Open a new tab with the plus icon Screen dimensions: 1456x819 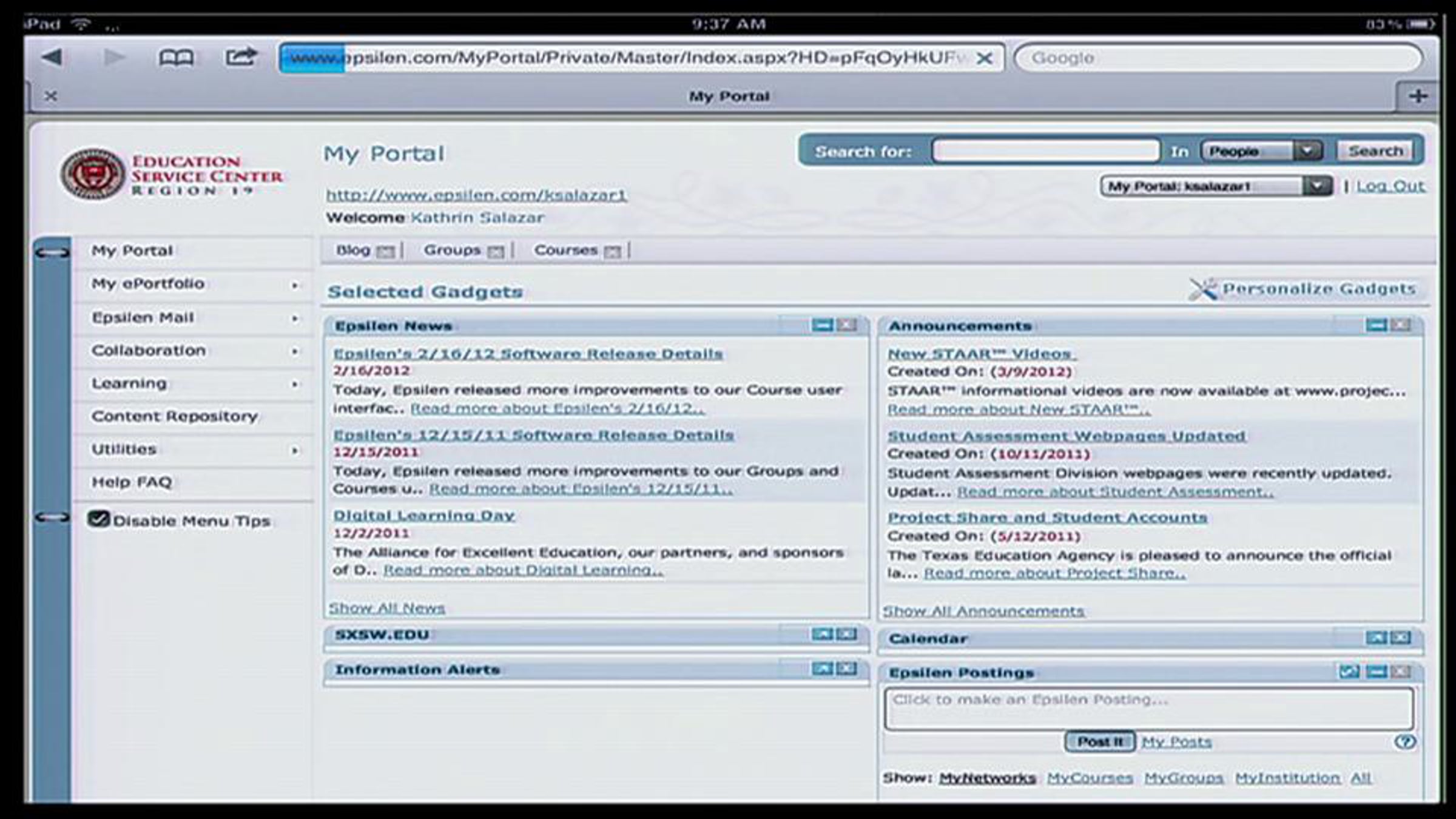pyautogui.click(x=1418, y=96)
